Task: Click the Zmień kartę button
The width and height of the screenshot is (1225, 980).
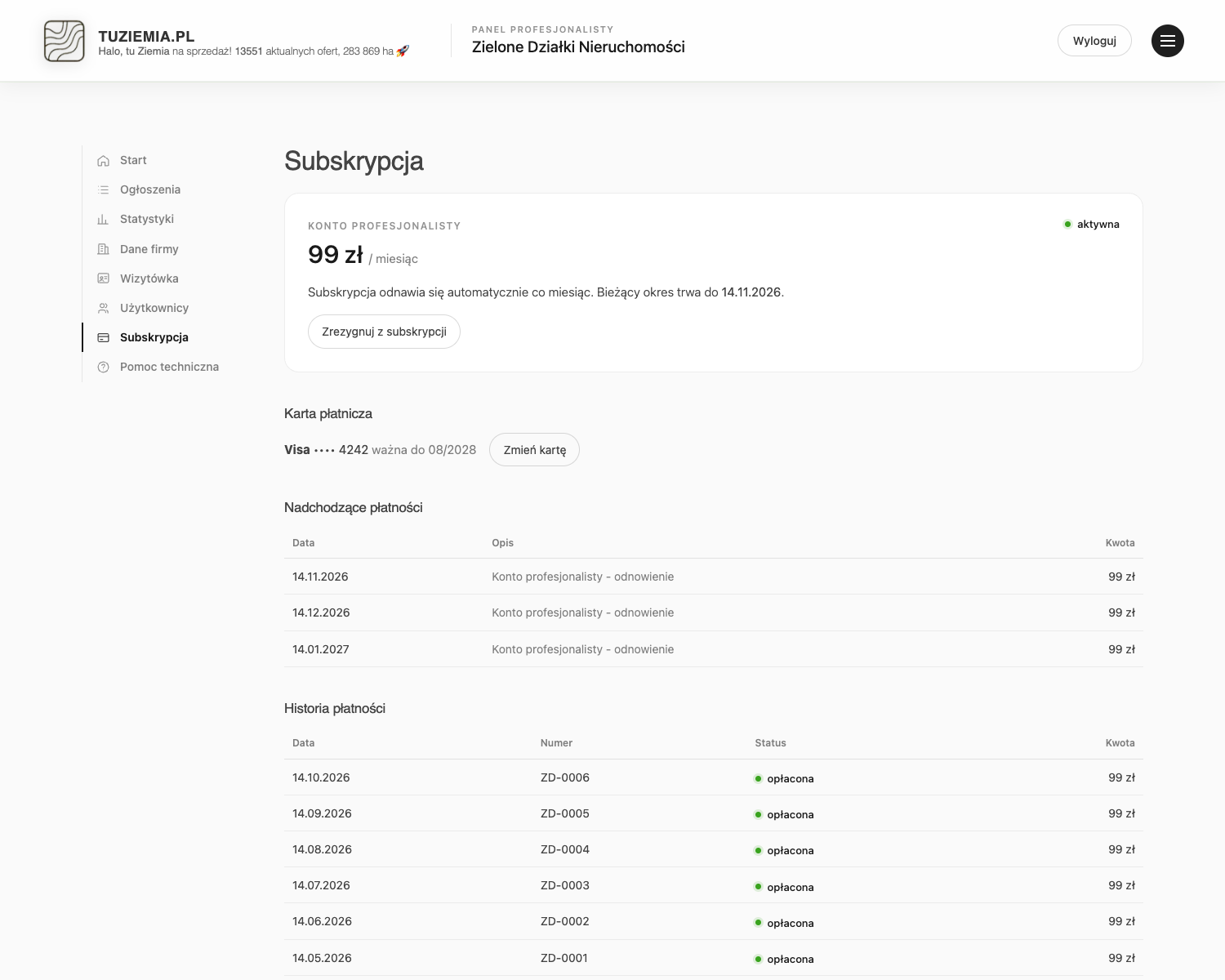Action: point(534,450)
